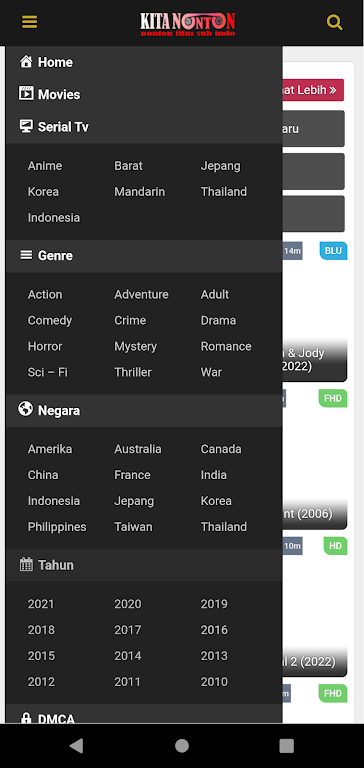Filter by year 2013

214,656
